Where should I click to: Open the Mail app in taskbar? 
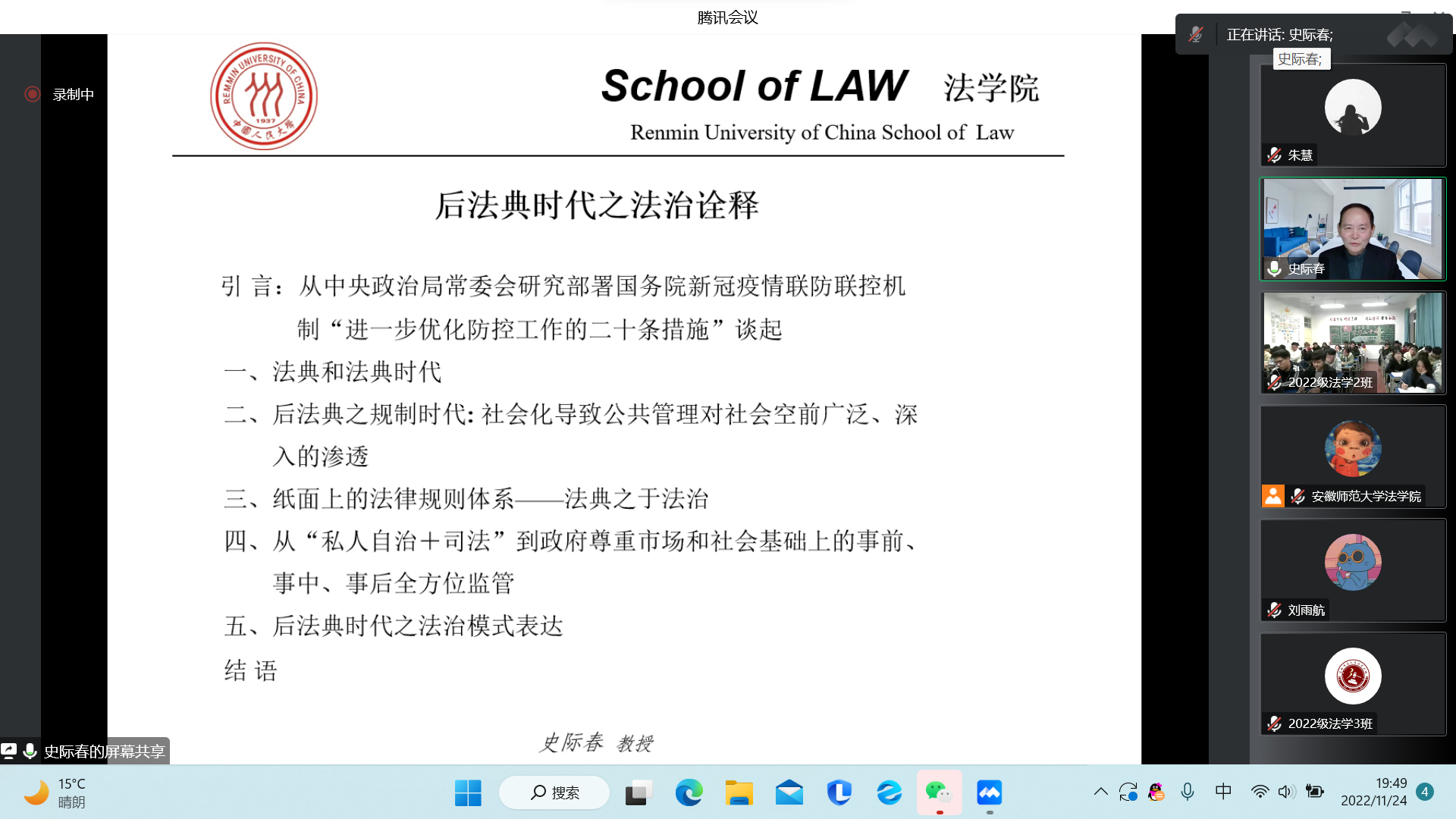coord(789,793)
